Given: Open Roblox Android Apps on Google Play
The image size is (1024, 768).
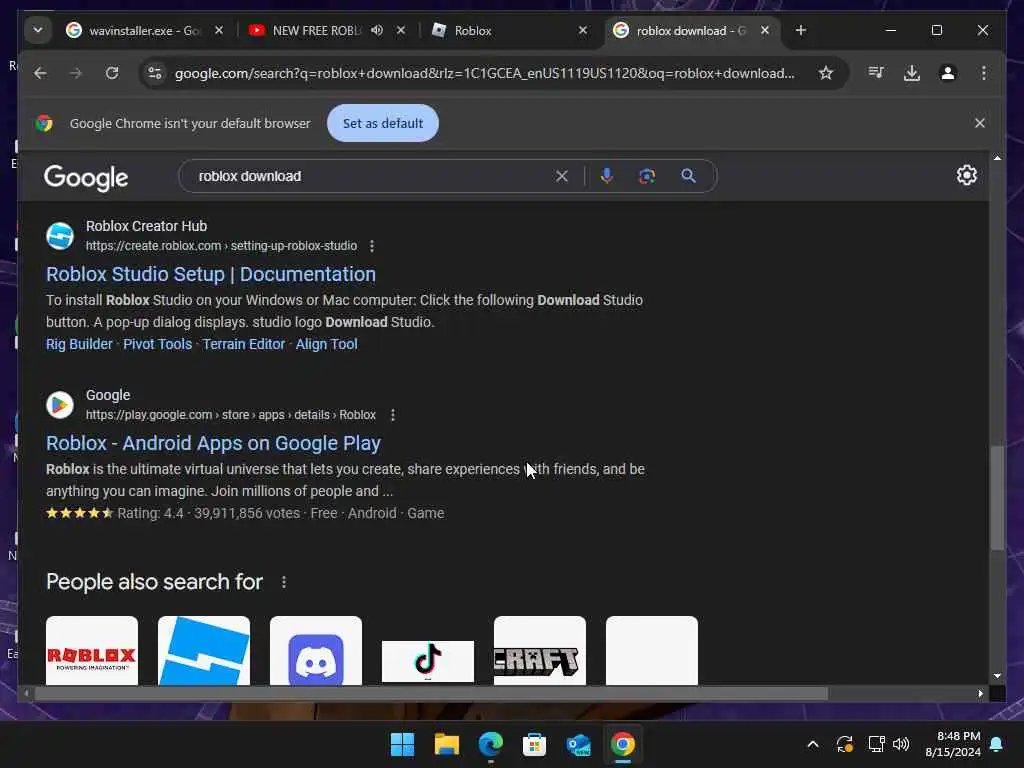Looking at the screenshot, I should click(x=213, y=443).
